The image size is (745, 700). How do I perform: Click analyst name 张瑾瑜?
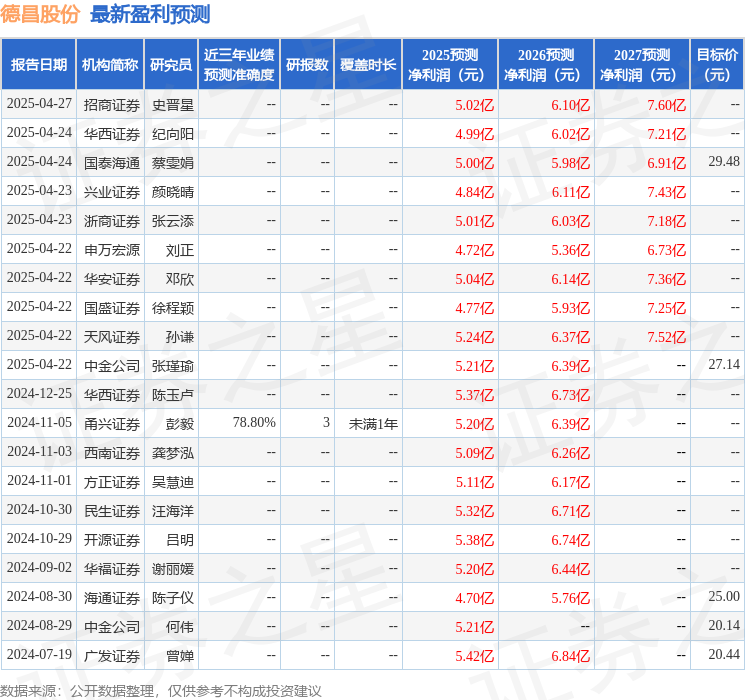tap(173, 366)
